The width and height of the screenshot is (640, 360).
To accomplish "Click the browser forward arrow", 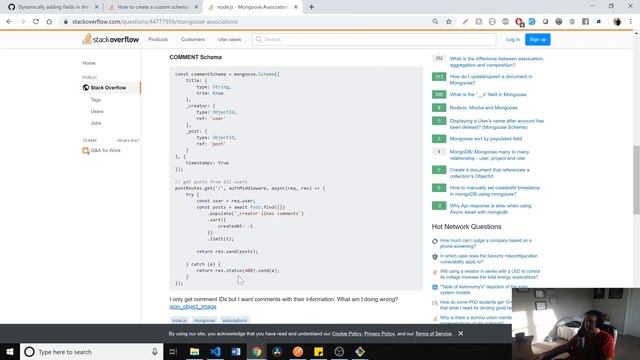I will [22, 22].
